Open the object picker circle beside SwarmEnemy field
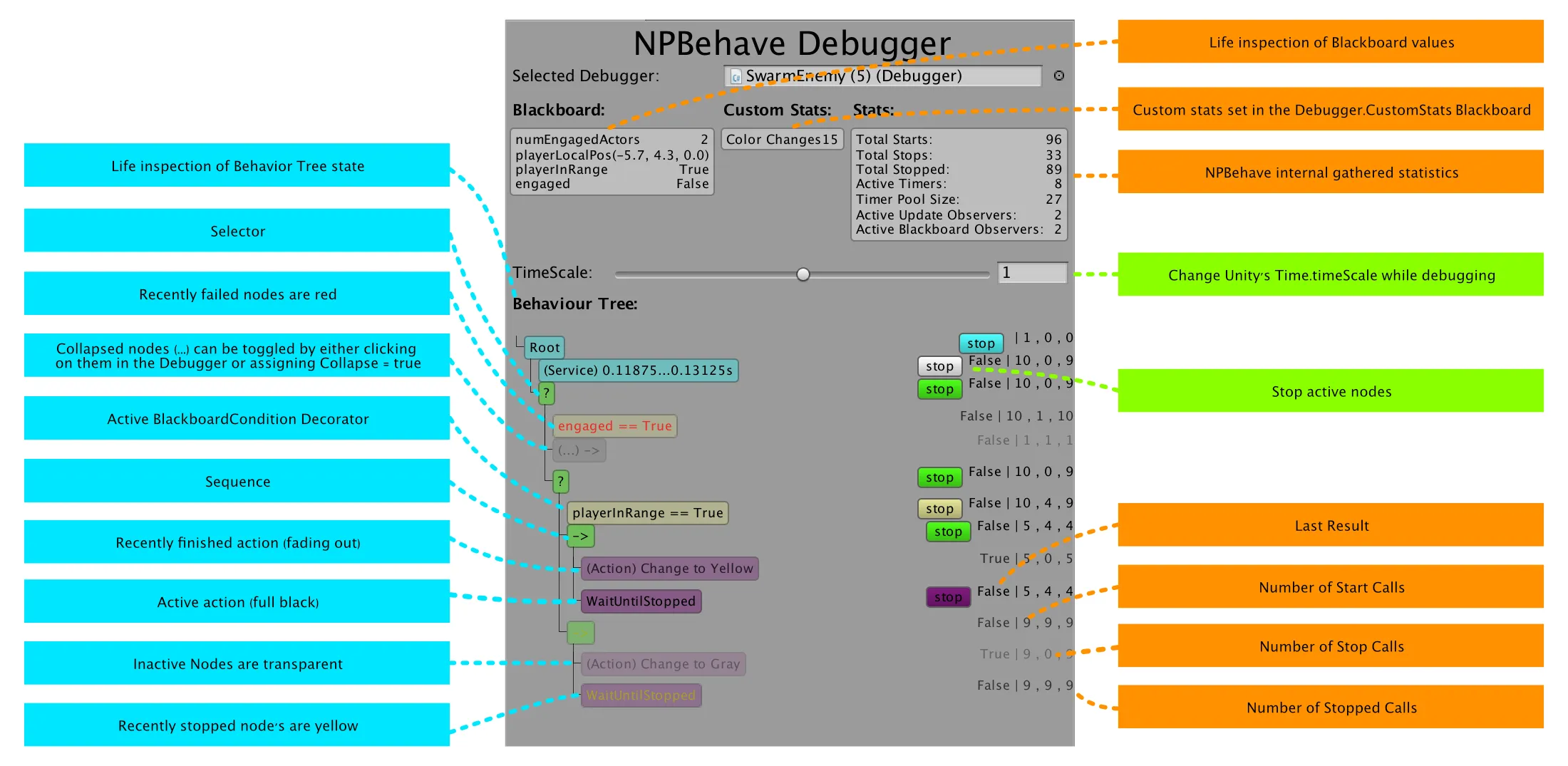The width and height of the screenshot is (1568, 766). [x=1059, y=76]
